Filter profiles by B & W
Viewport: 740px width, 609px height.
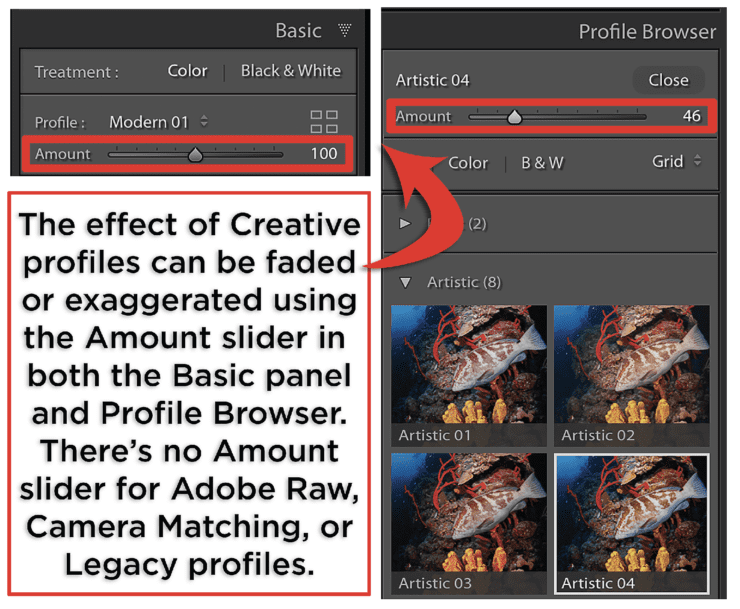coord(542,163)
